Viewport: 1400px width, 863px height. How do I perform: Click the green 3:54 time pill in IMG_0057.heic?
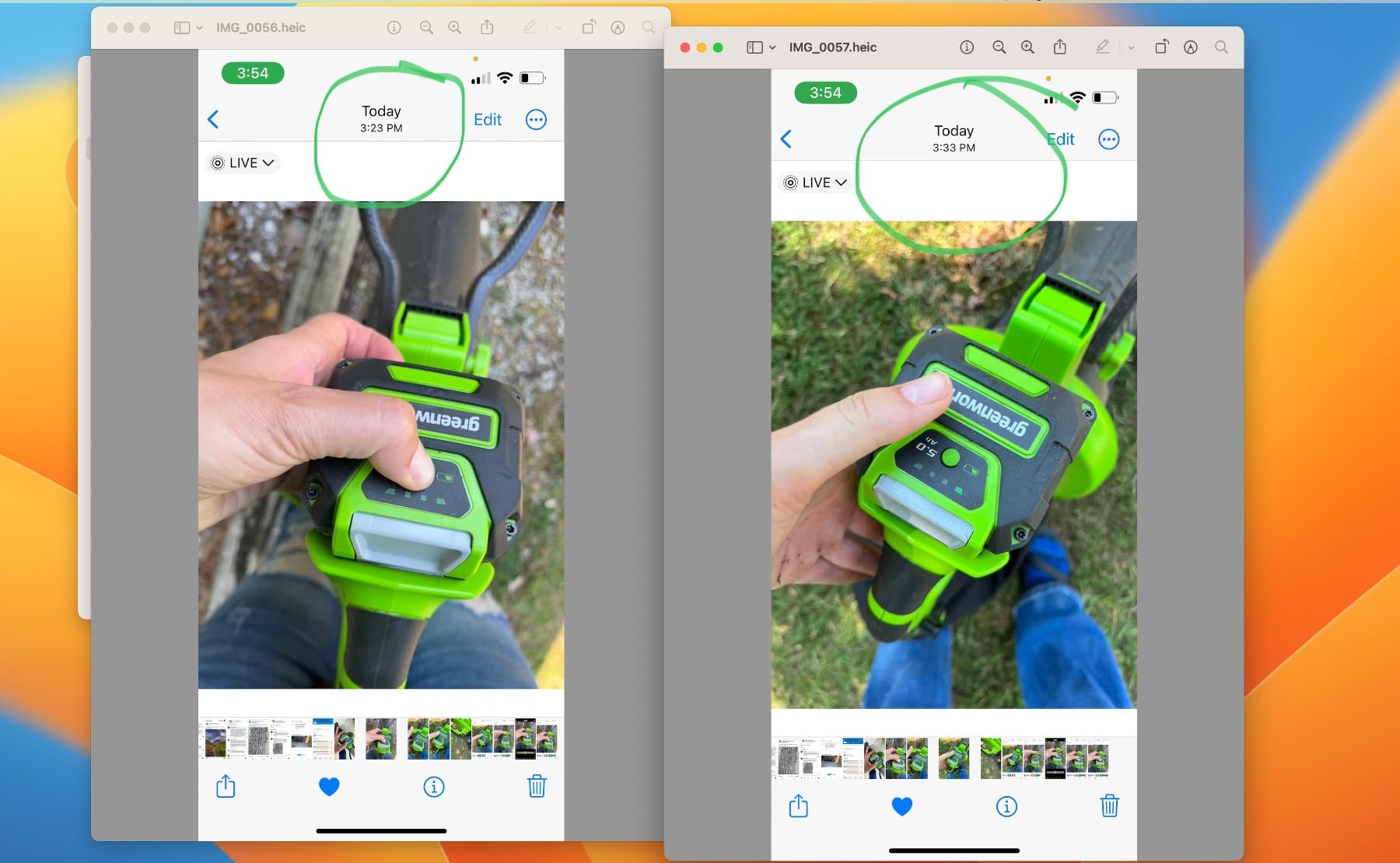click(825, 93)
